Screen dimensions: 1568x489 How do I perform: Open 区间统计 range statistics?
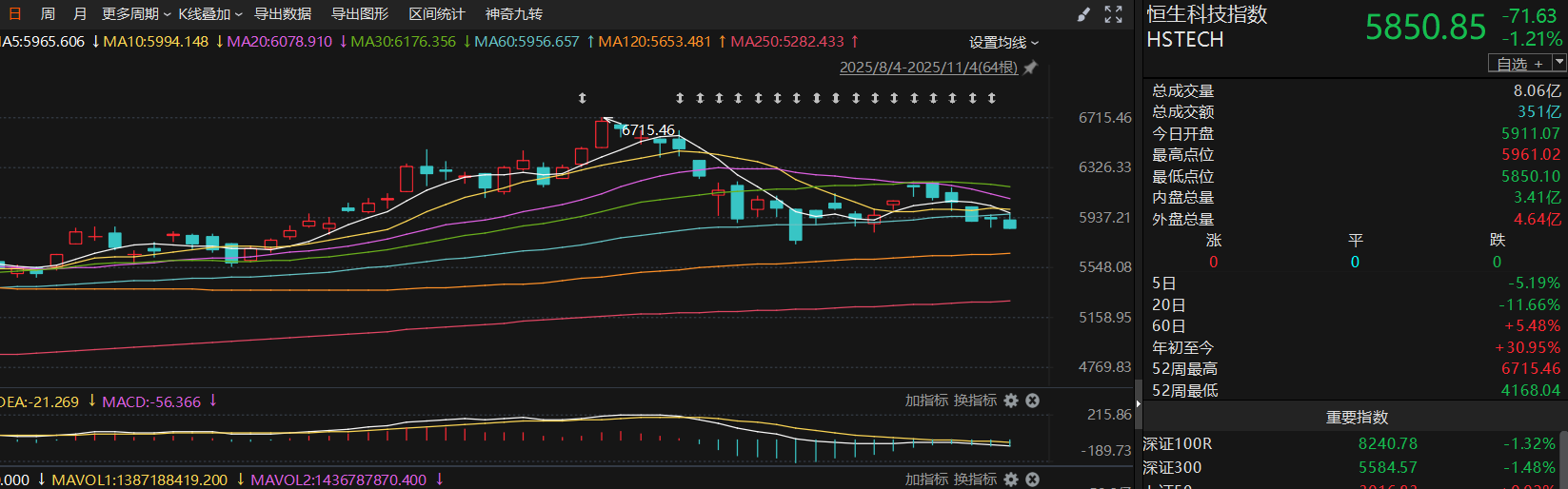(x=437, y=14)
